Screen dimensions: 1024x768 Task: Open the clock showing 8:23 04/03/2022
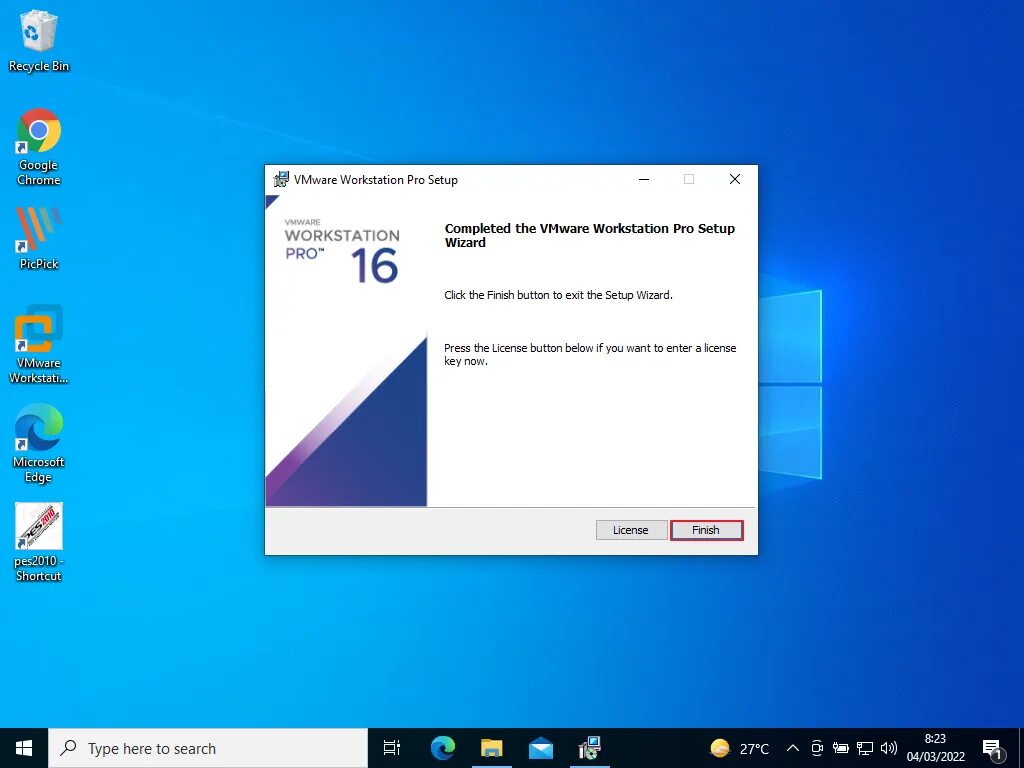pos(935,748)
